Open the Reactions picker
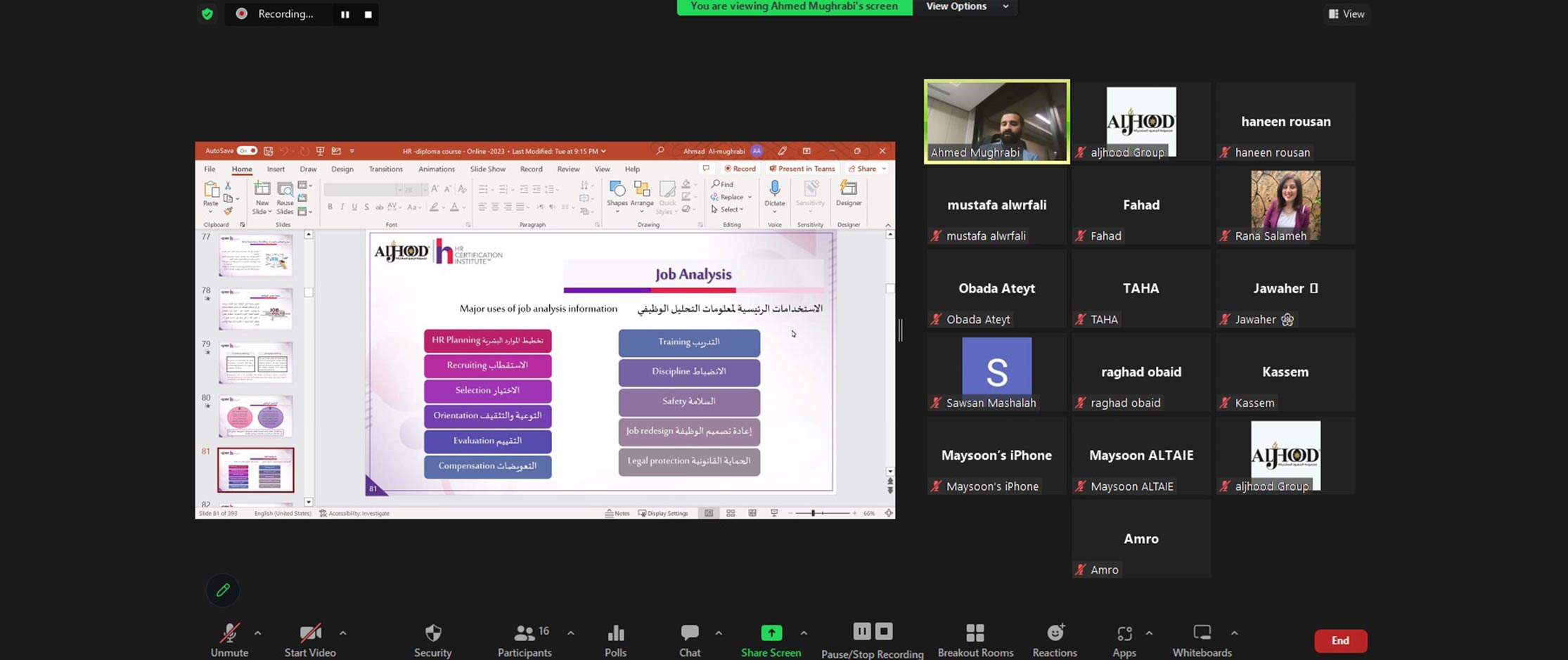Screen dimensions: 1568x660 pos(1055,640)
